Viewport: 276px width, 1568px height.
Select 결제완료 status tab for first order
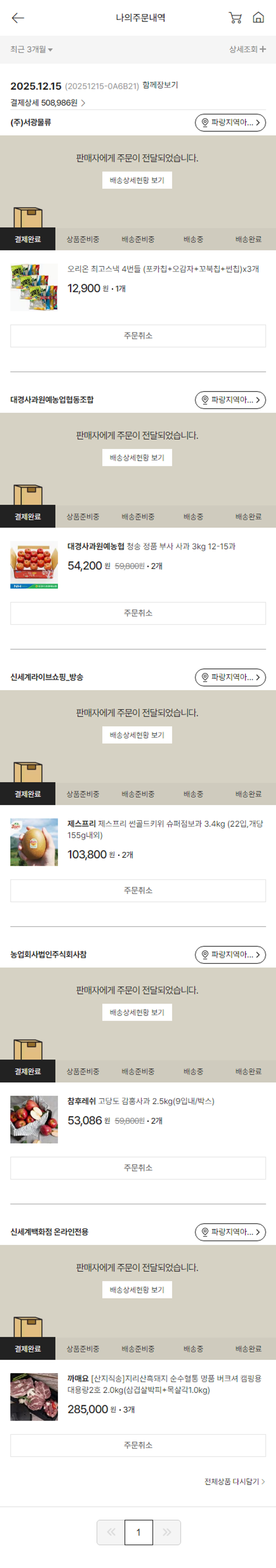click(x=27, y=239)
